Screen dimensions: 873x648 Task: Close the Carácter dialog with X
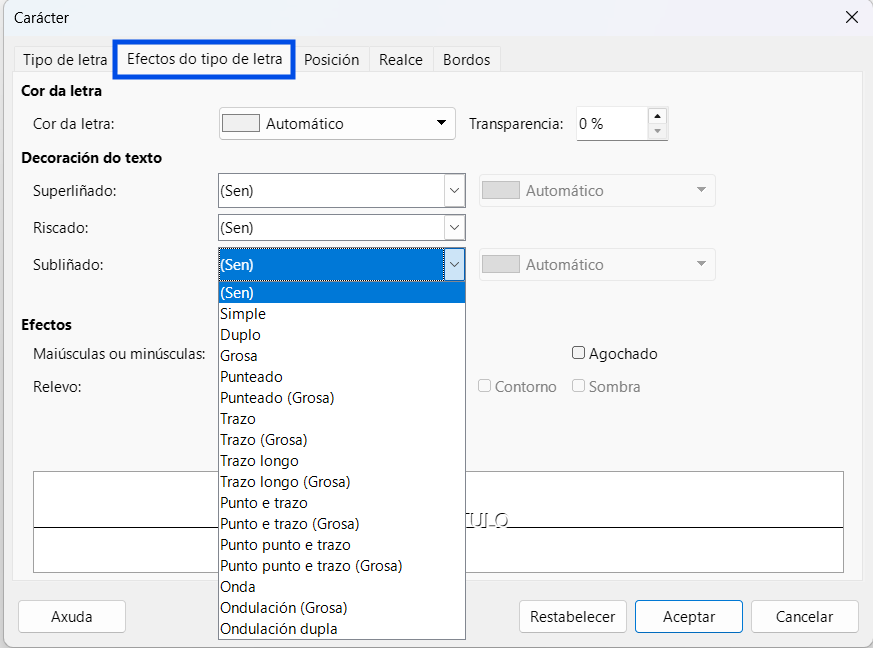[x=851, y=17]
